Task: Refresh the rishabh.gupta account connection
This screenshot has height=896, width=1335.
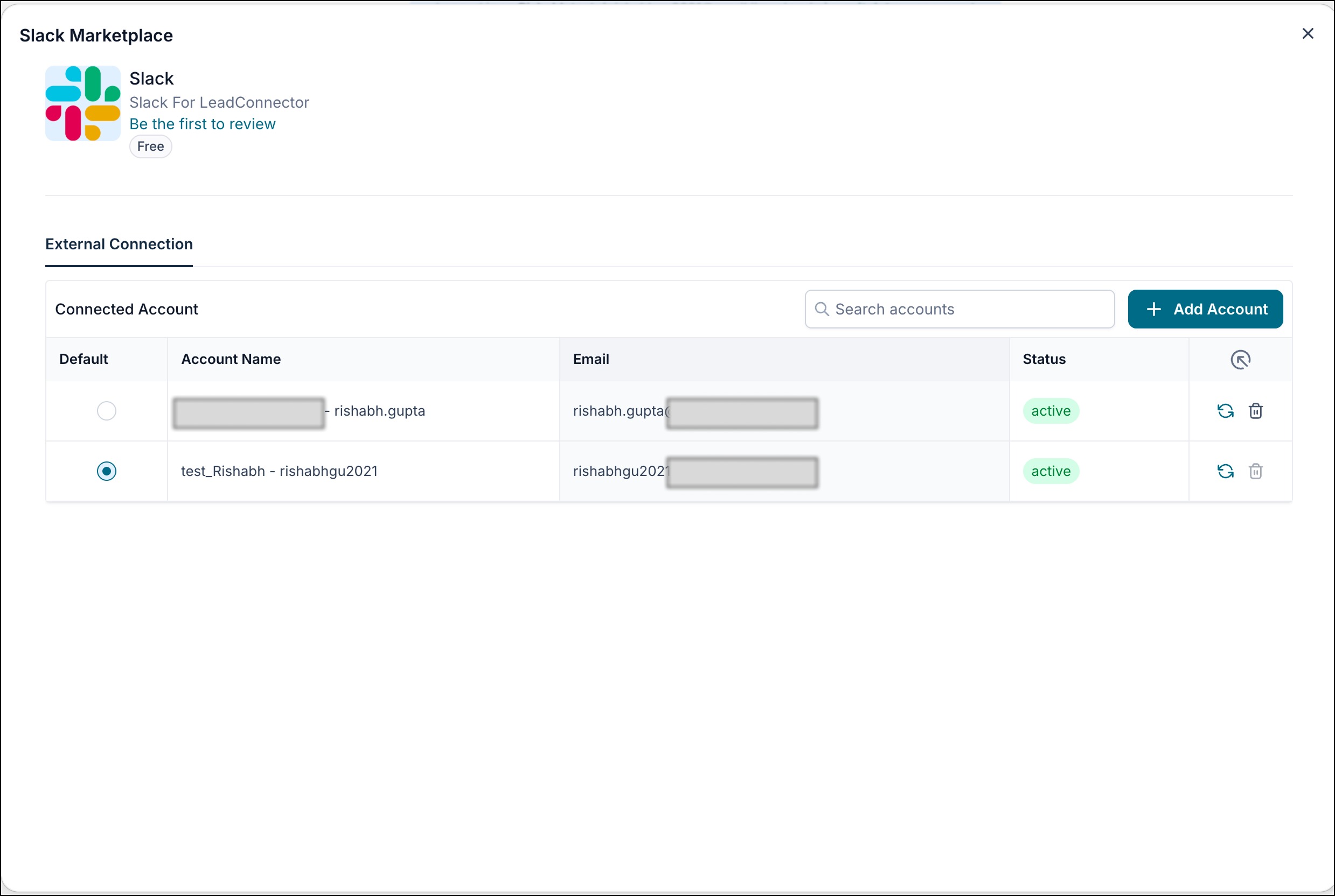Action: [1225, 411]
